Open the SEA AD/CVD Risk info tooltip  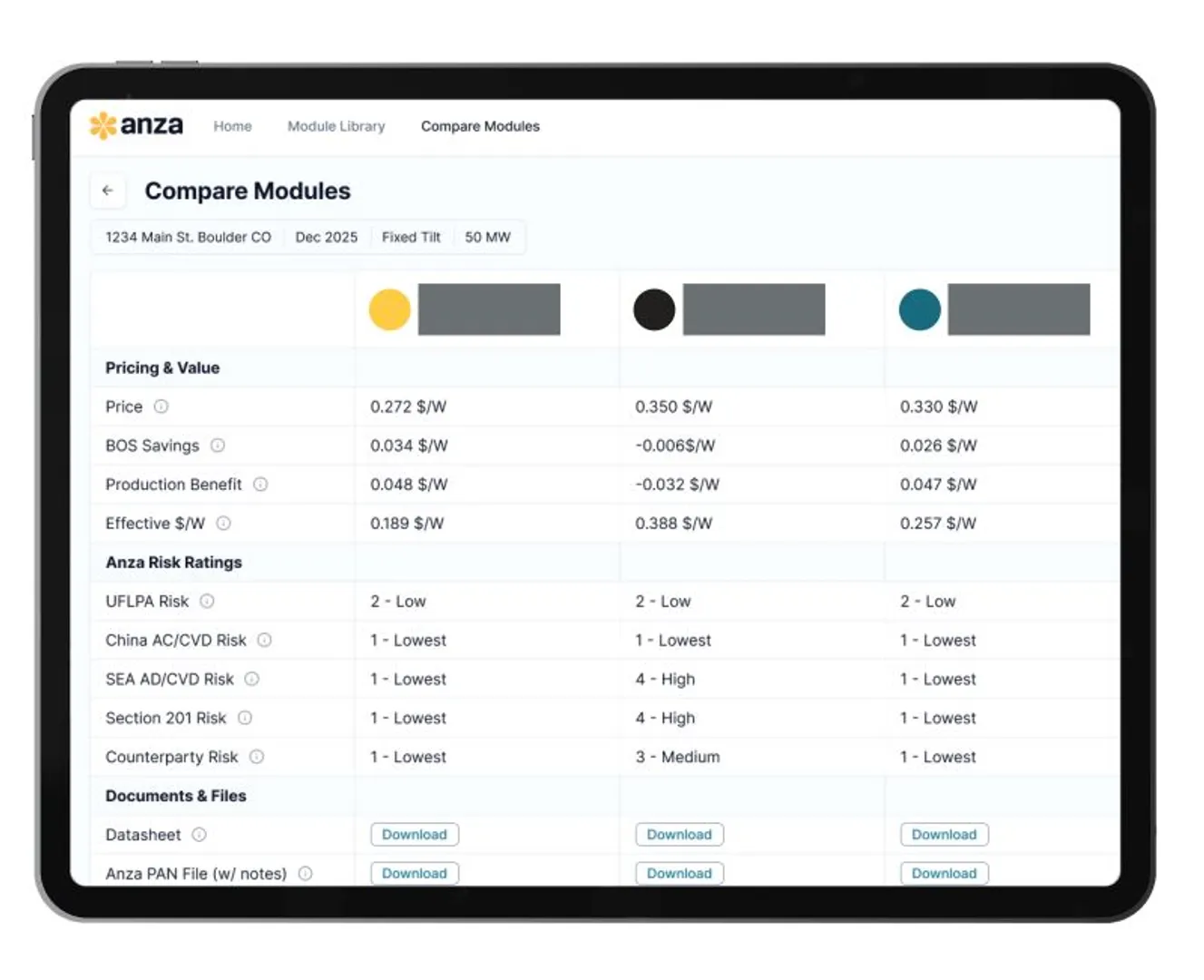[x=251, y=679]
